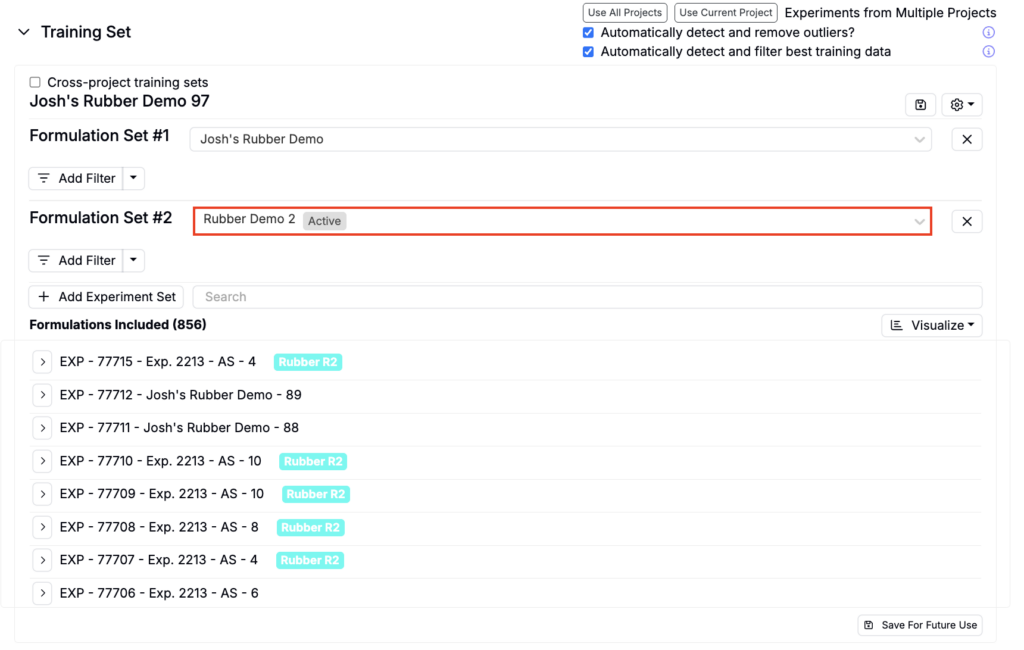The image size is (1024, 650).
Task: Click the save icon beside Josh's Rubber Demo 97
Action: point(920,105)
